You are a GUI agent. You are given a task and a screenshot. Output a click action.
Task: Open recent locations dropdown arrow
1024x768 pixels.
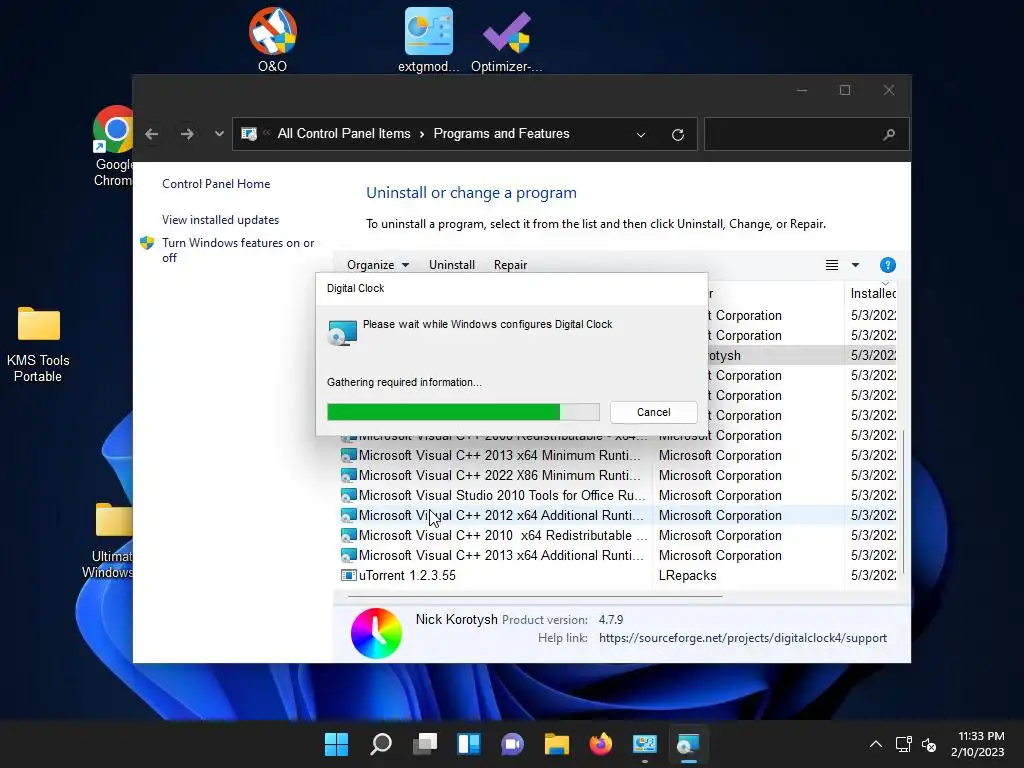click(x=219, y=134)
